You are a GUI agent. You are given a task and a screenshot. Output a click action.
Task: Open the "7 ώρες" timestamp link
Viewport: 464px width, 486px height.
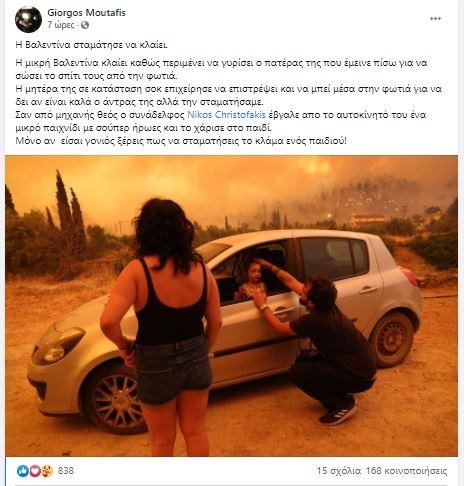61,25
